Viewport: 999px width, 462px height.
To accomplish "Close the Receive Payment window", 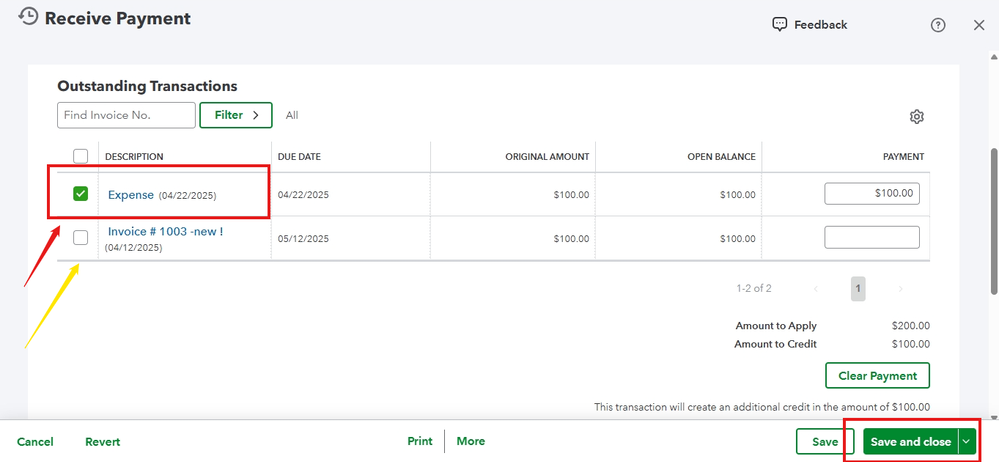I will click(979, 25).
